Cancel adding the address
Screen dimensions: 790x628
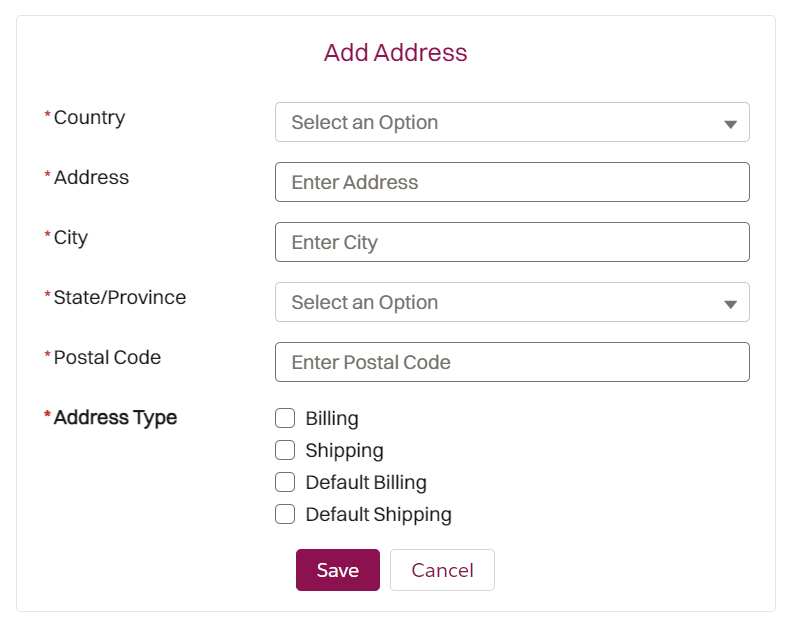[442, 570]
